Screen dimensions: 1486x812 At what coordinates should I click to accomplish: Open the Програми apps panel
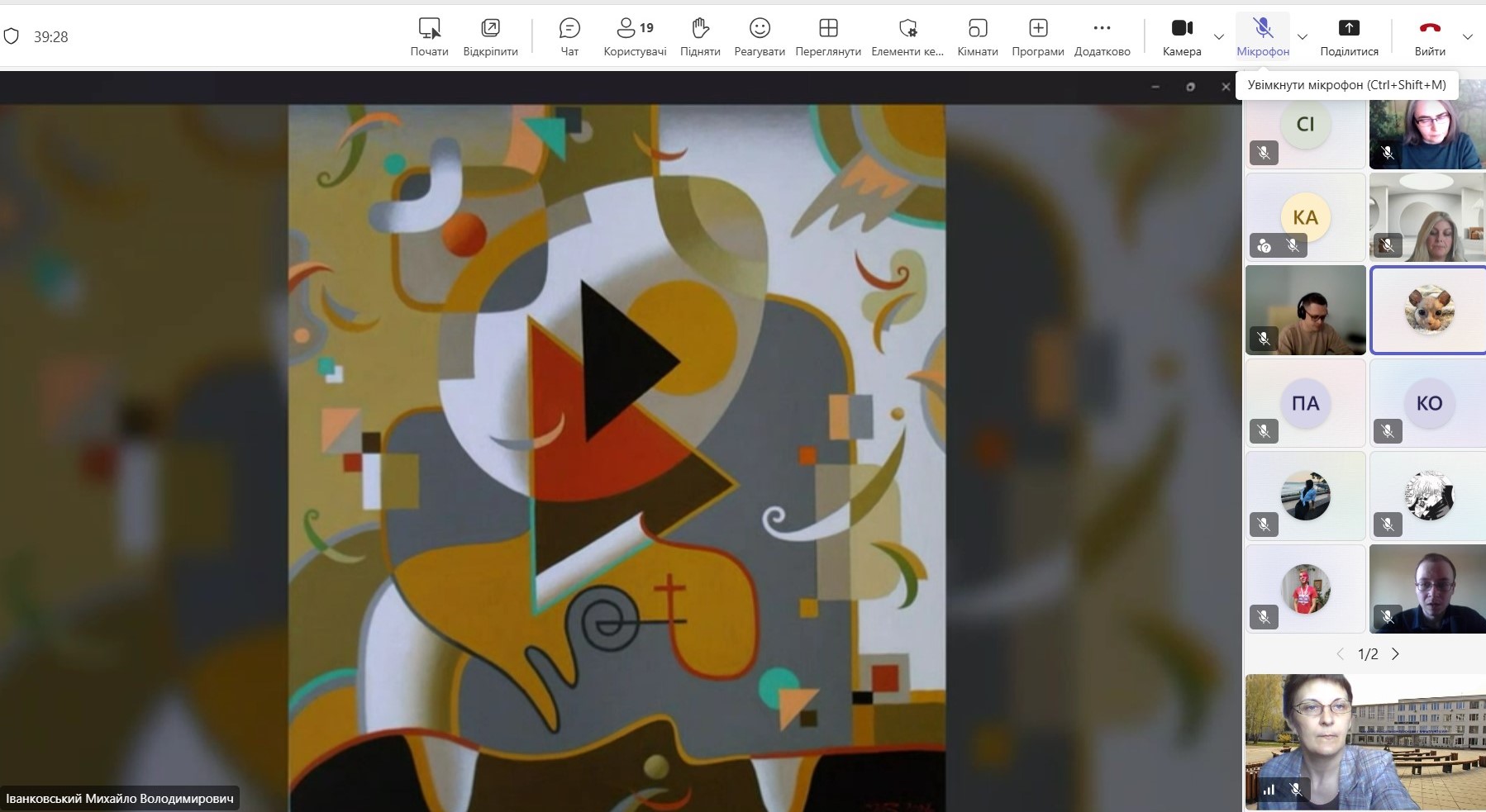pos(1037,36)
